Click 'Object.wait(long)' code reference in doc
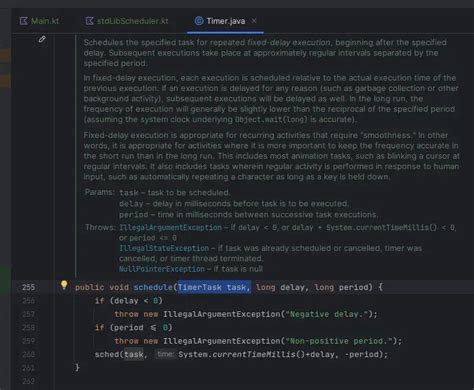 (271, 120)
